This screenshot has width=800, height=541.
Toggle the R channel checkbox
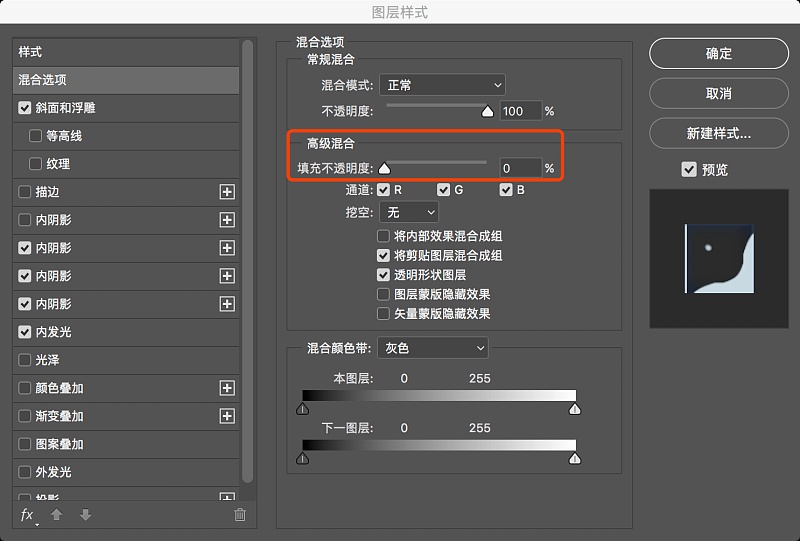click(x=383, y=190)
